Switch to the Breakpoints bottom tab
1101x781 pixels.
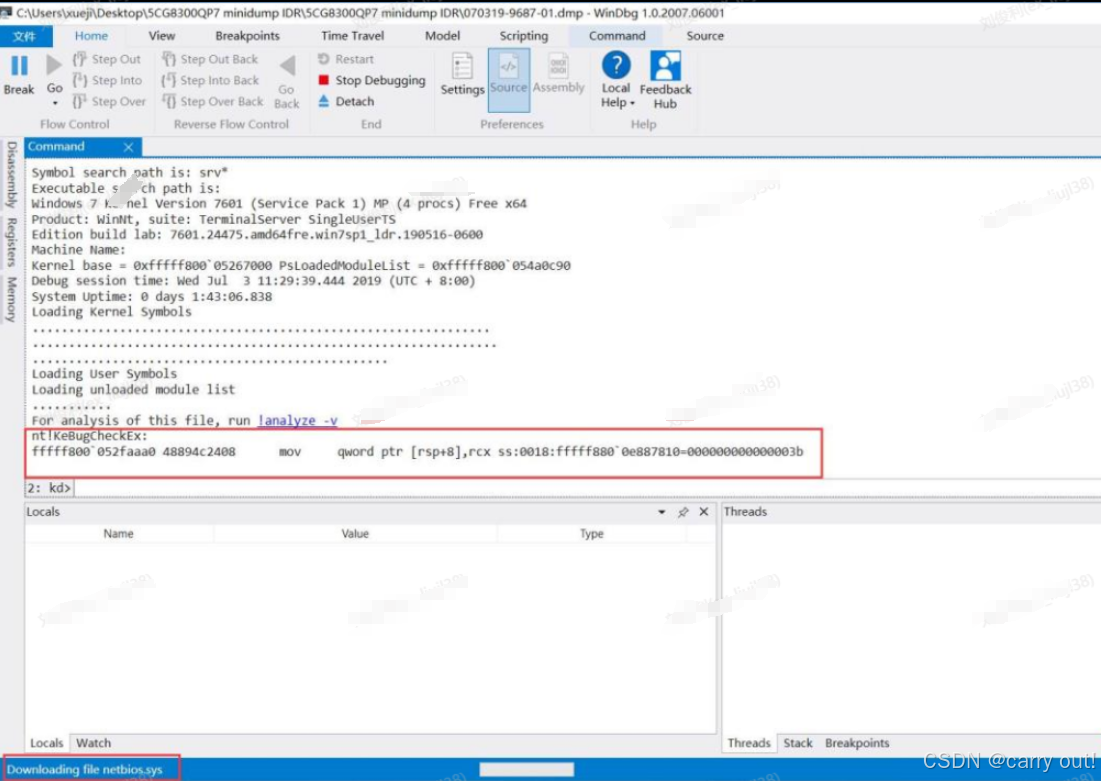click(x=857, y=743)
